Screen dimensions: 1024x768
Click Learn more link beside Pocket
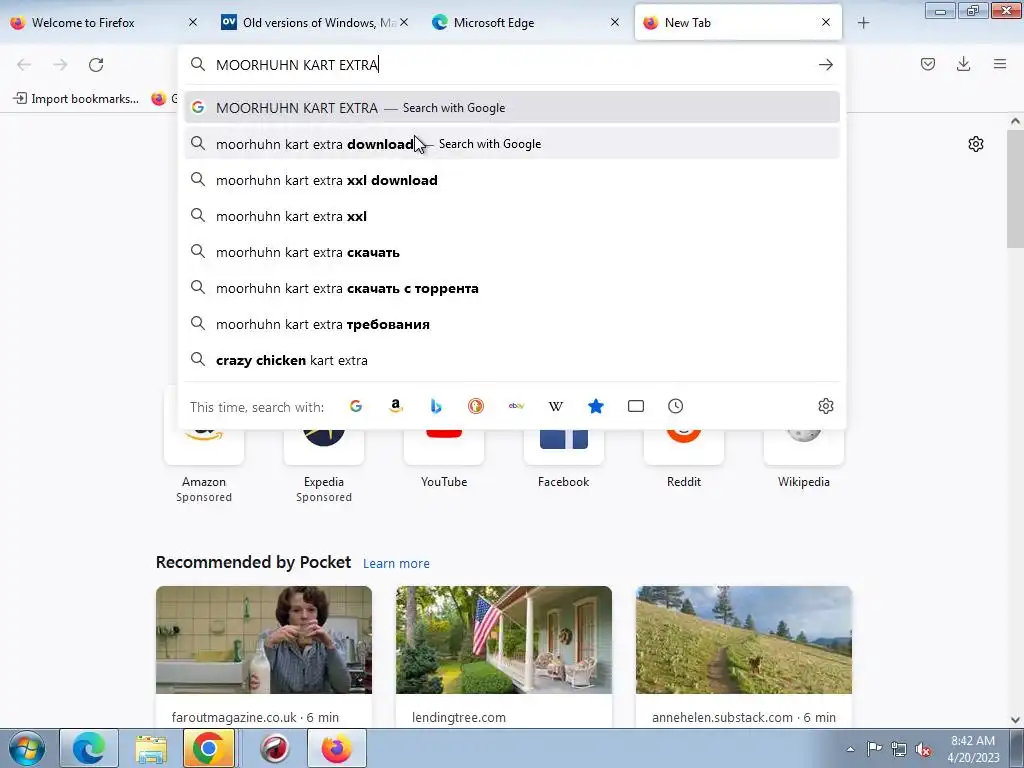point(396,563)
